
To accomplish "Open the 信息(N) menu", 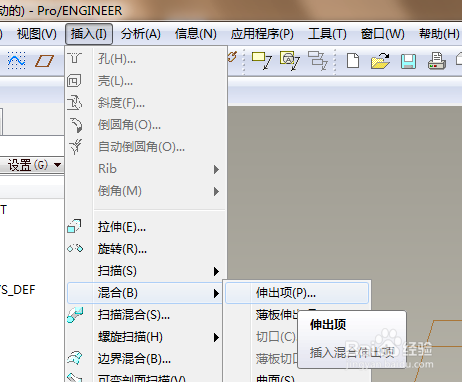I will 196,34.
